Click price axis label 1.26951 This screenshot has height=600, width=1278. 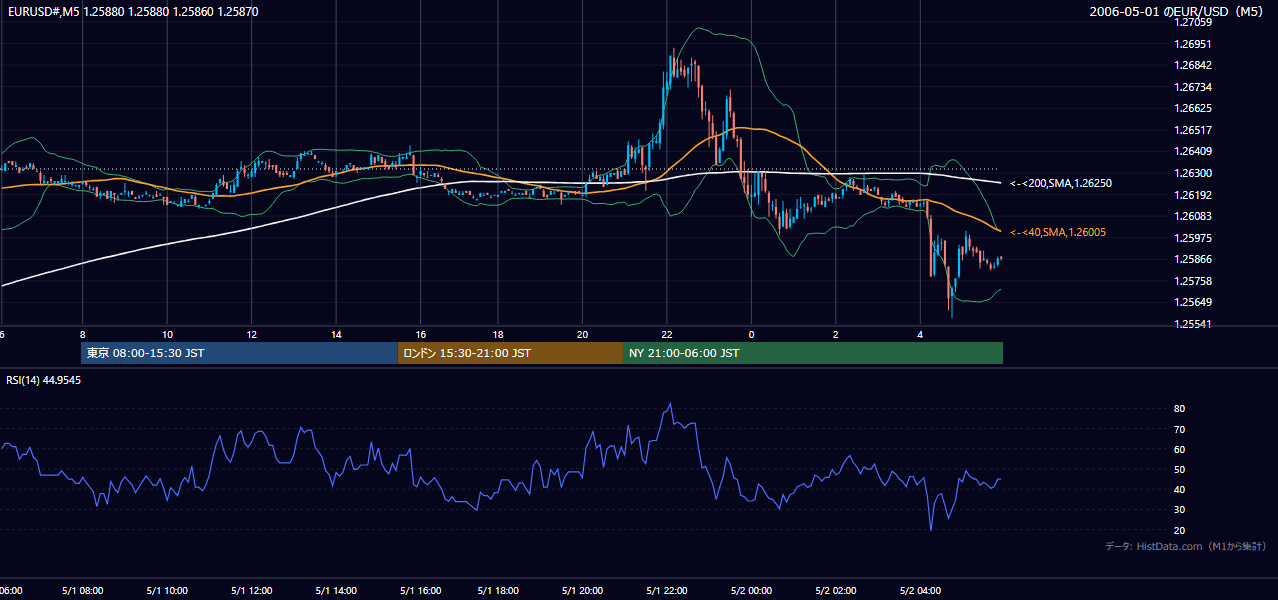pos(1192,44)
